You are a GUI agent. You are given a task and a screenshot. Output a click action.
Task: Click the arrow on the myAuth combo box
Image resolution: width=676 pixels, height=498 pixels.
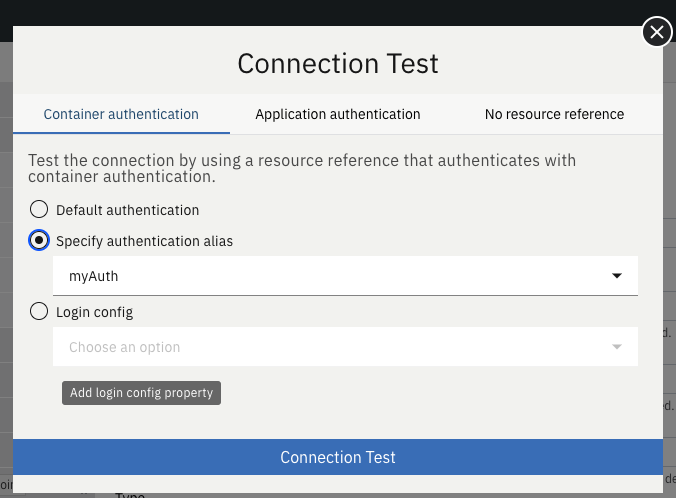click(617, 276)
